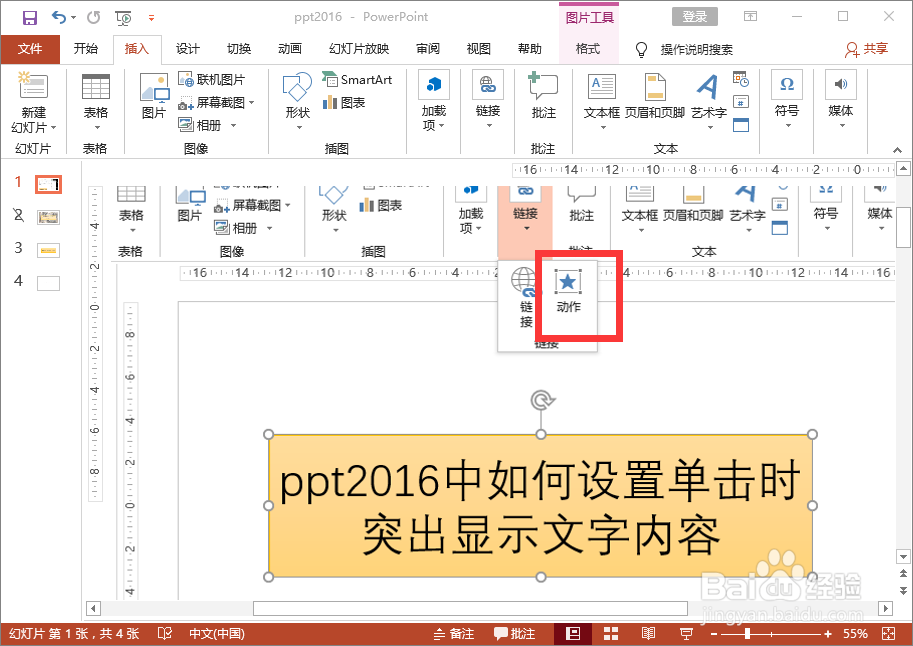Click the 中文(中国) language indicator

point(217,633)
